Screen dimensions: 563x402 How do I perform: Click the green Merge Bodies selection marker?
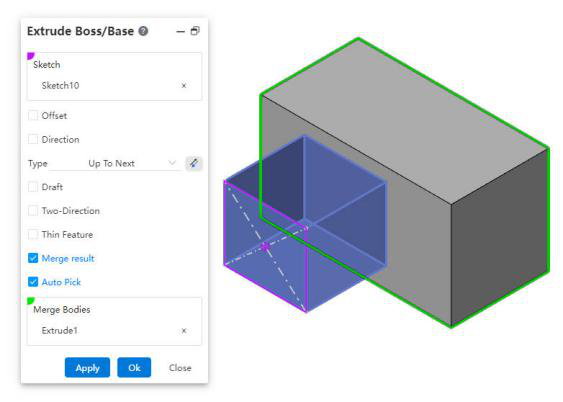pyautogui.click(x=31, y=301)
